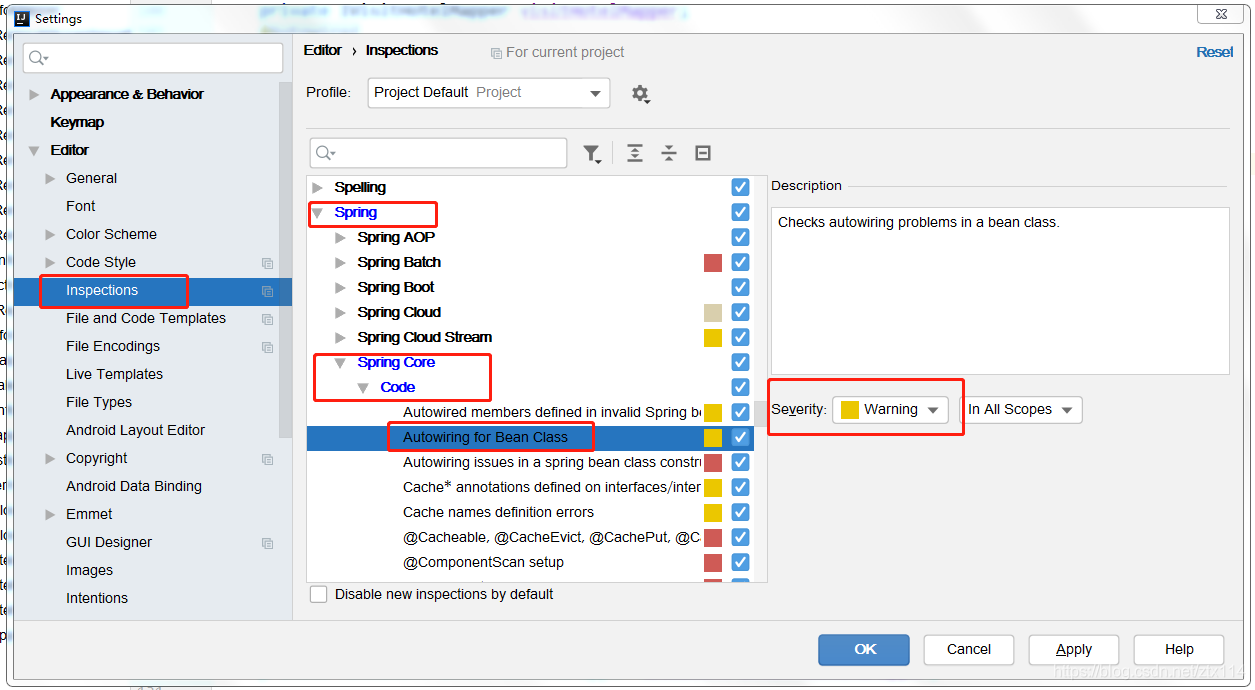This screenshot has height=690, width=1255.
Task: Open the profile gear settings icon
Action: coord(640,94)
